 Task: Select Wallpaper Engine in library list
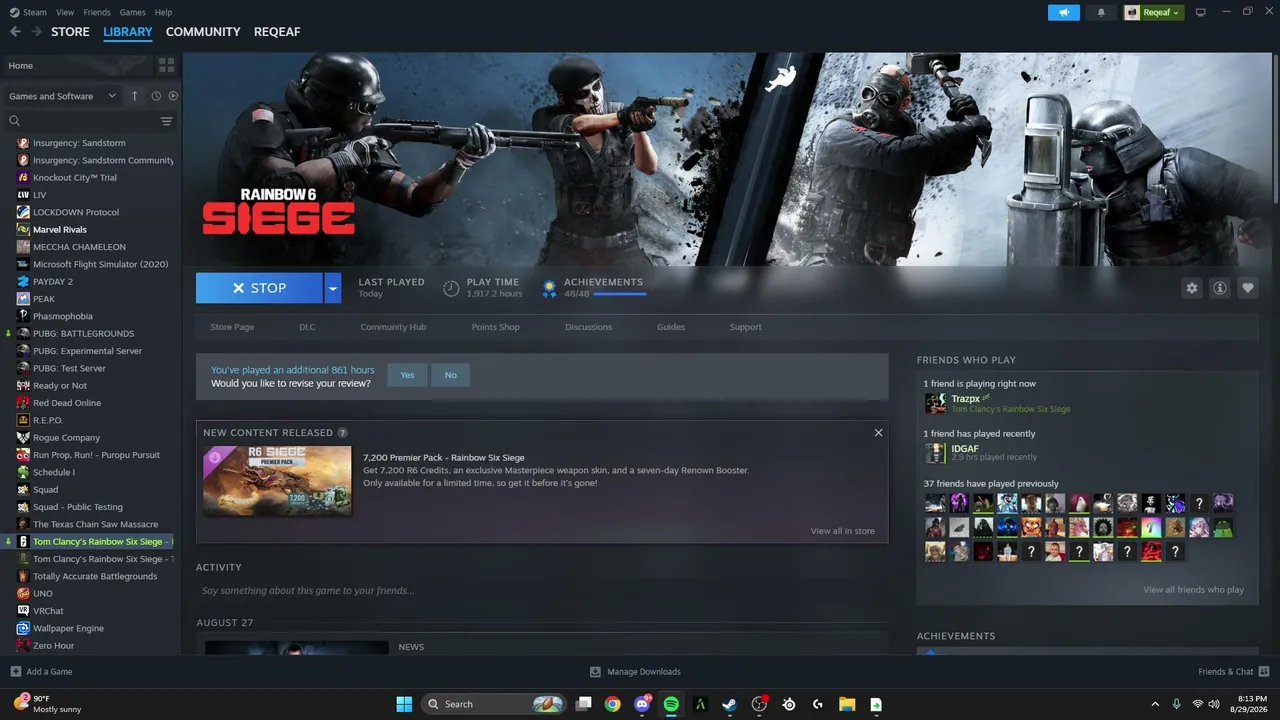[68, 628]
